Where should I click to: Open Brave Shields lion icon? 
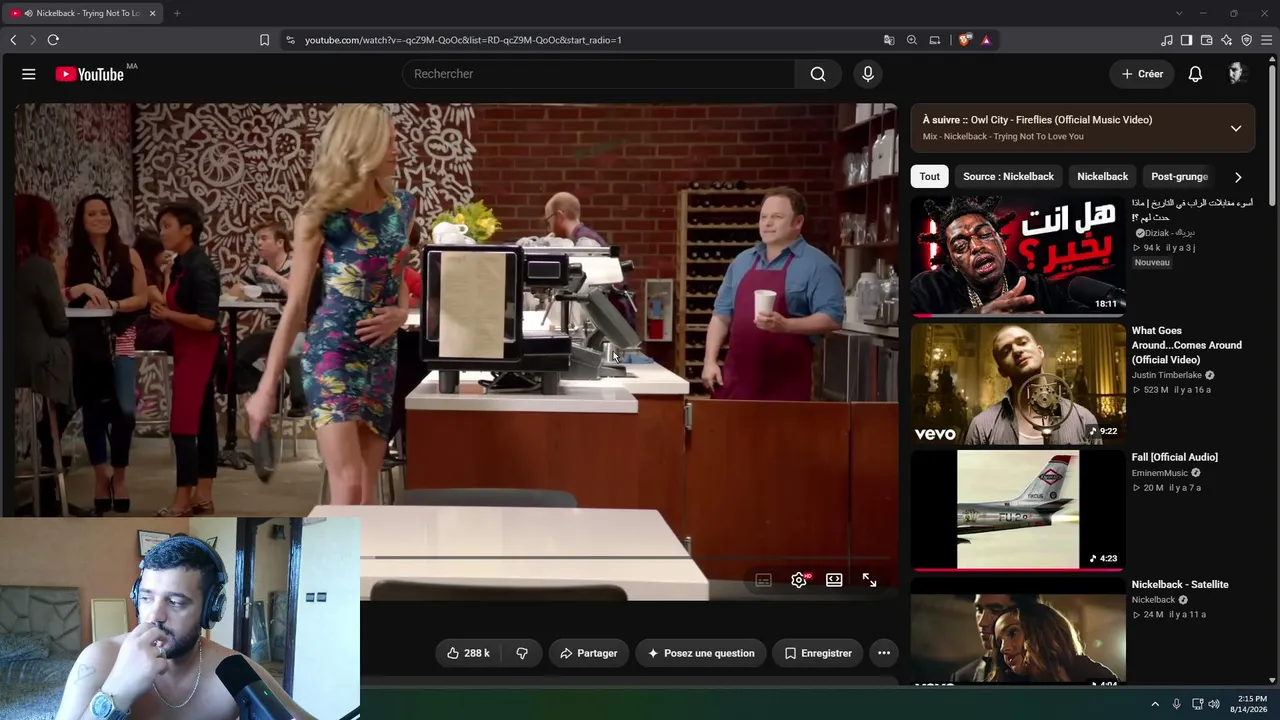(964, 40)
